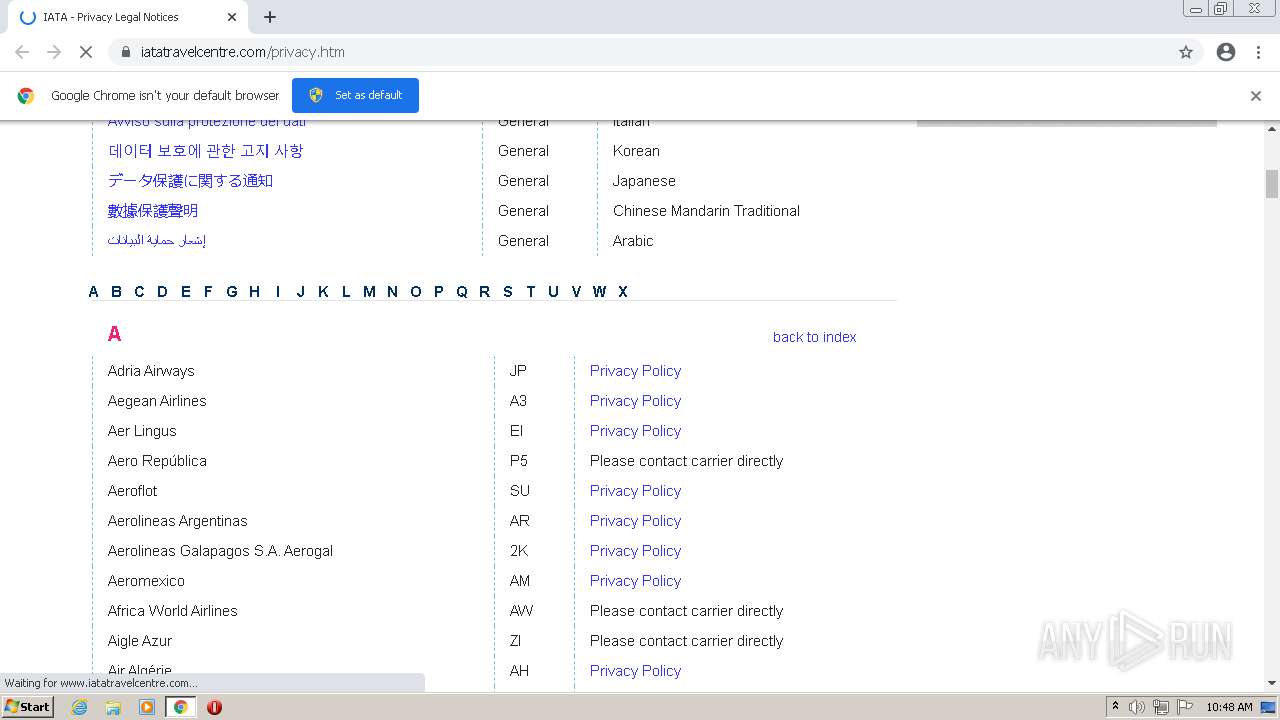Open the Action Center flag icon
The height and width of the screenshot is (720, 1280).
pos(1184,707)
